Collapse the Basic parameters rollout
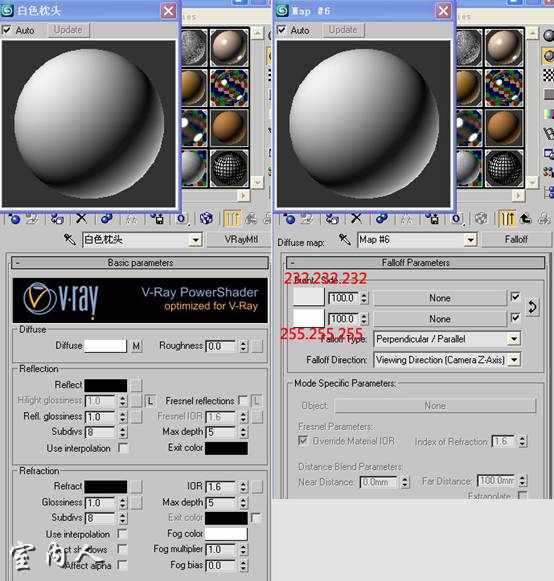554x581 pixels. pos(140,263)
